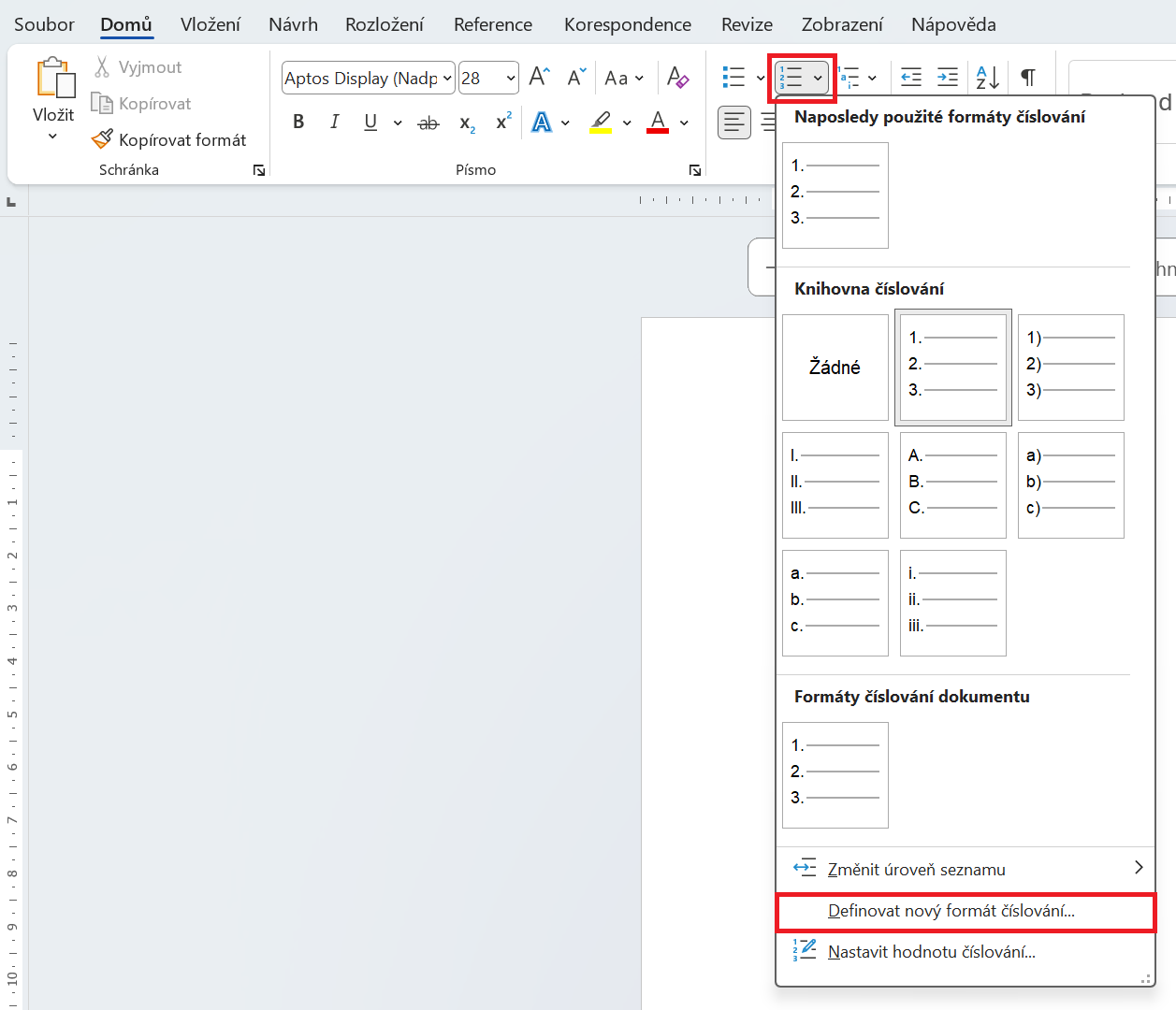
Task: Click the numbering list icon
Action: click(791, 78)
